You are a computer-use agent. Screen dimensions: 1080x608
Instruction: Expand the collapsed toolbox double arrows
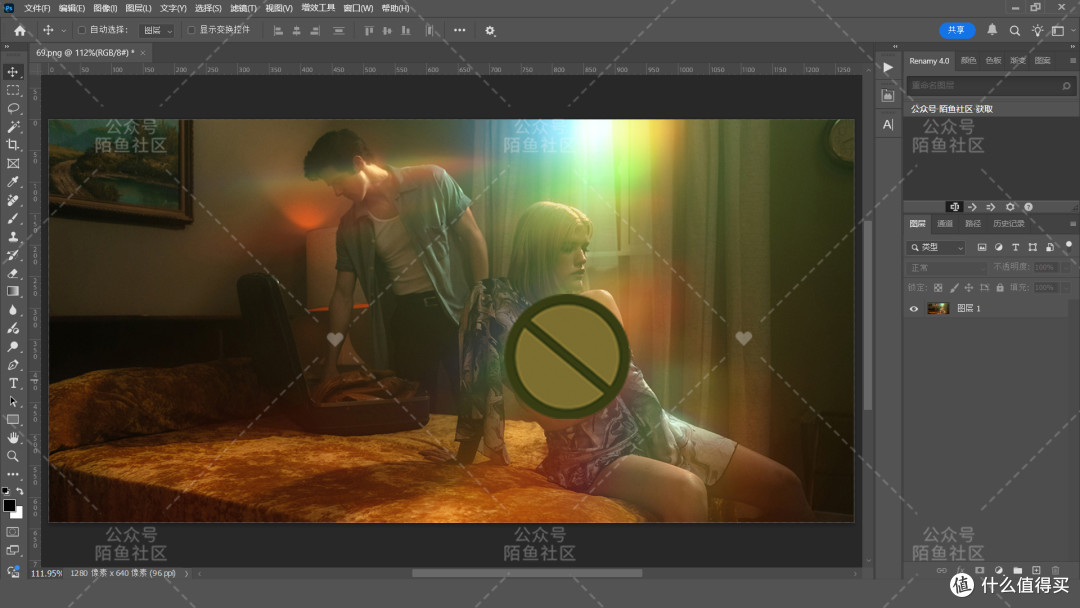7,47
